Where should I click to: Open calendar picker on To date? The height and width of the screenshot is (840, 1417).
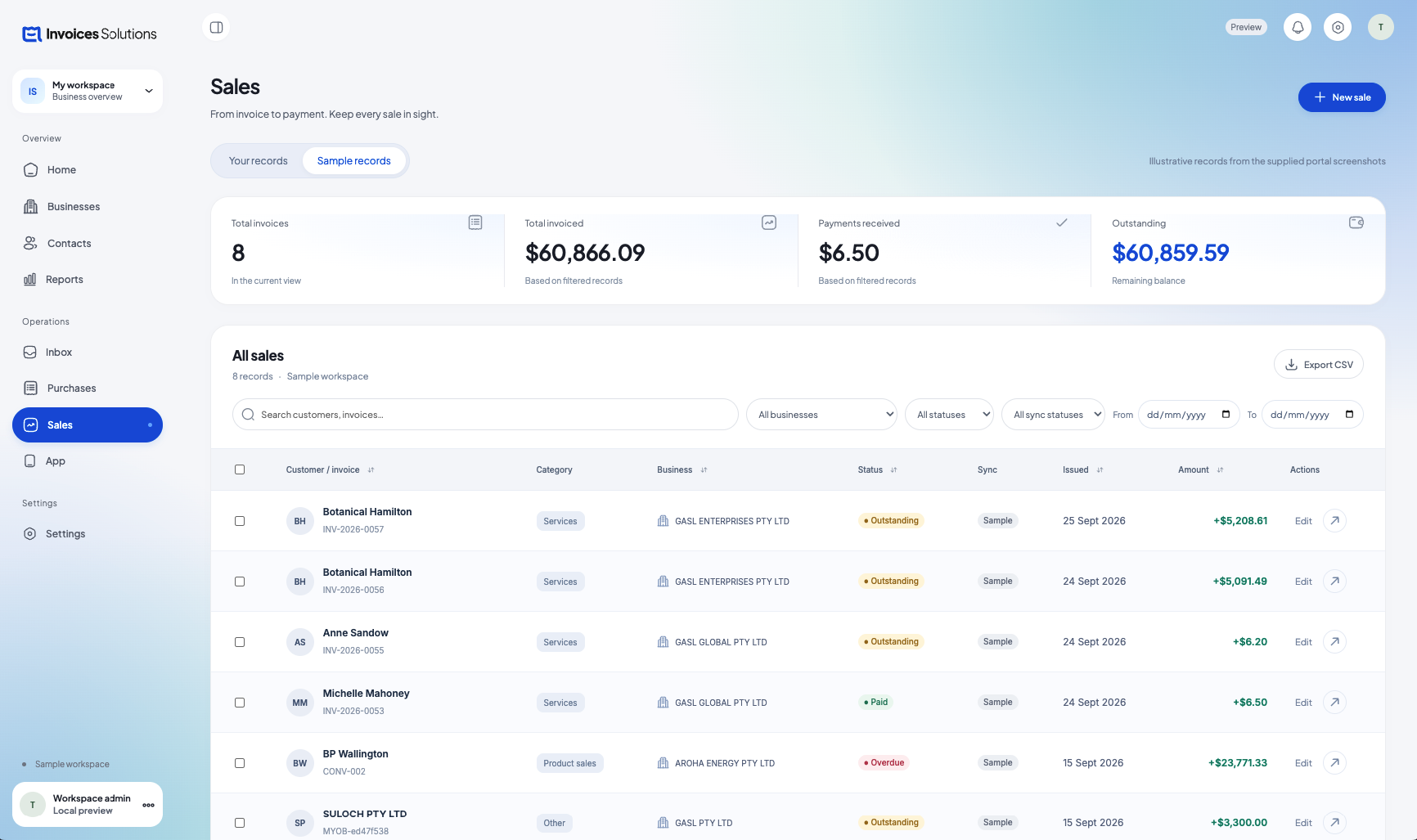[x=1349, y=414]
